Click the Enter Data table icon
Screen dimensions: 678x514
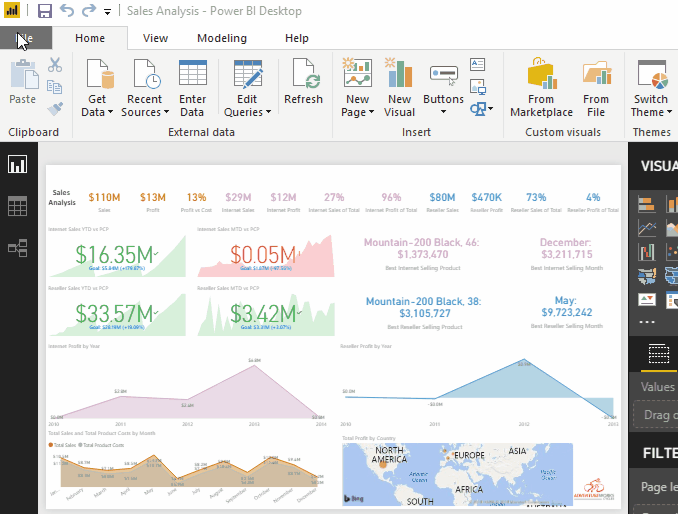pyautogui.click(x=192, y=73)
